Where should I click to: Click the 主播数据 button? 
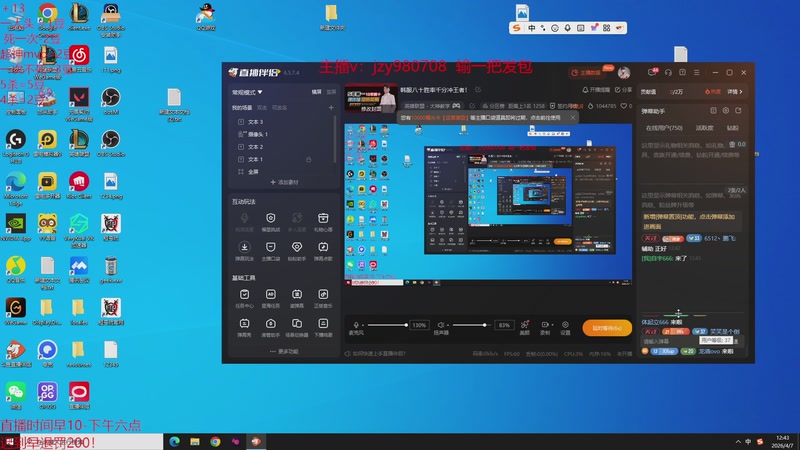pos(590,72)
